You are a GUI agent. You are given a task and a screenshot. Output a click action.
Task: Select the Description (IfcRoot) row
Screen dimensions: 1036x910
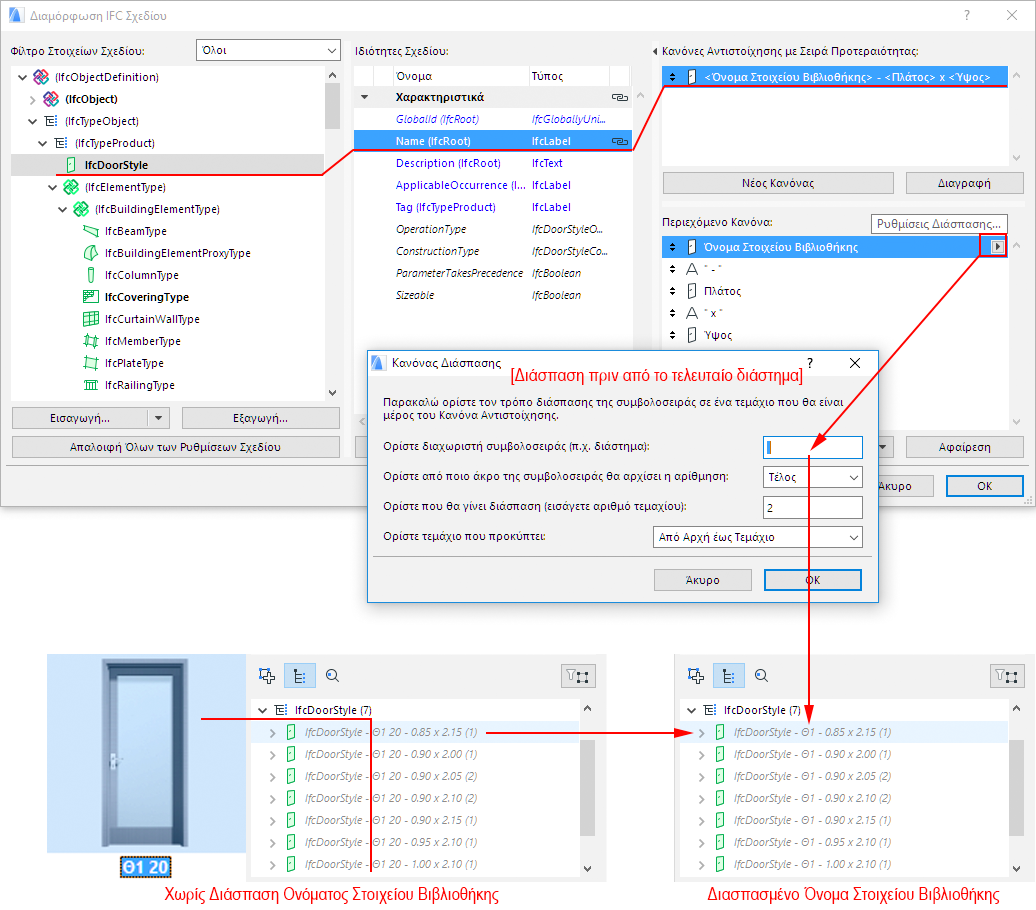coord(493,163)
